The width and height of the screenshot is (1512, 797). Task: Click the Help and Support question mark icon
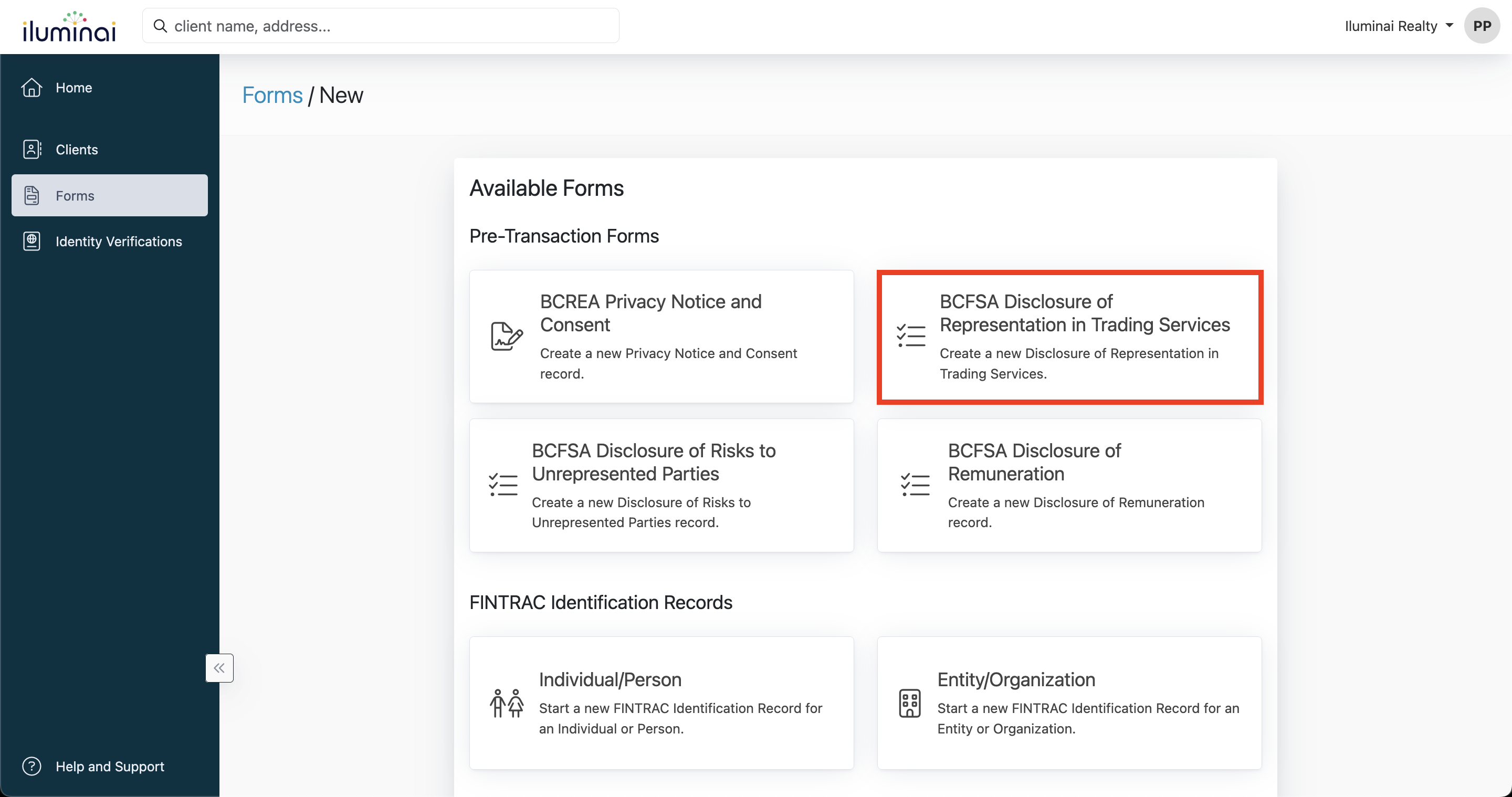pos(31,766)
